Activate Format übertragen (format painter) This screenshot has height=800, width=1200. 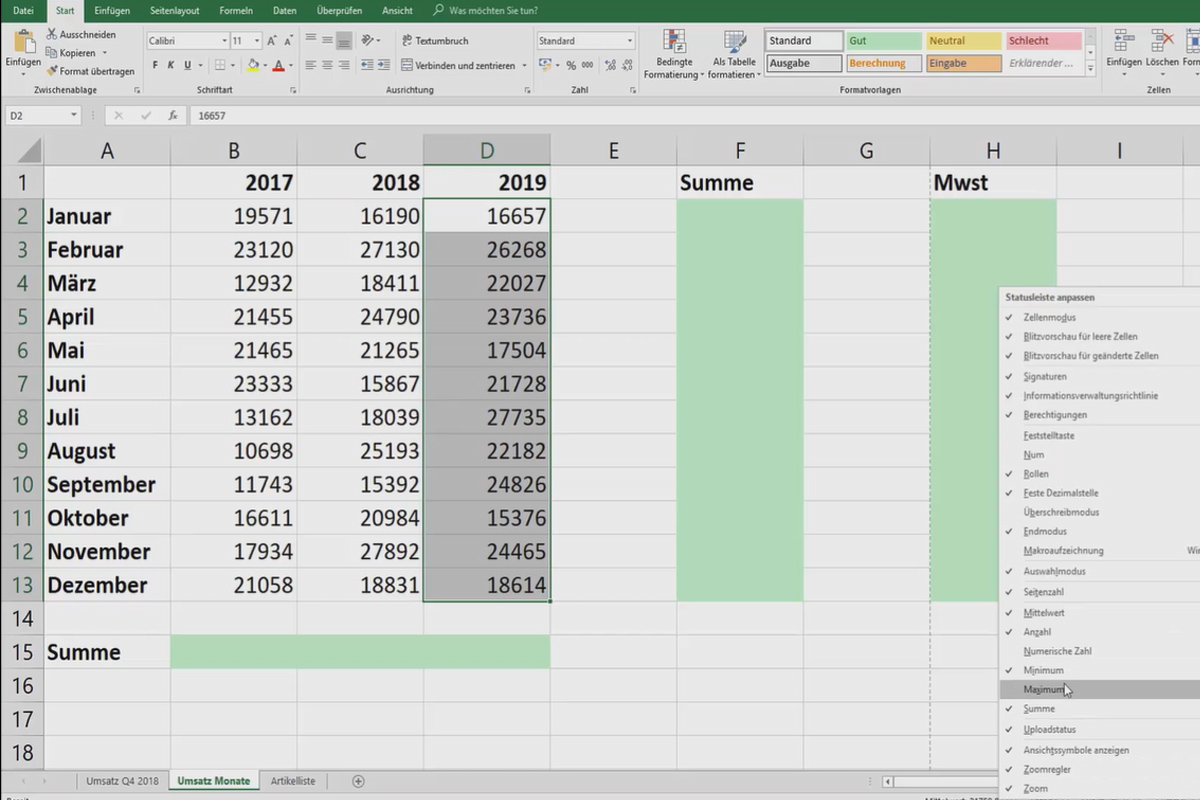click(53, 71)
